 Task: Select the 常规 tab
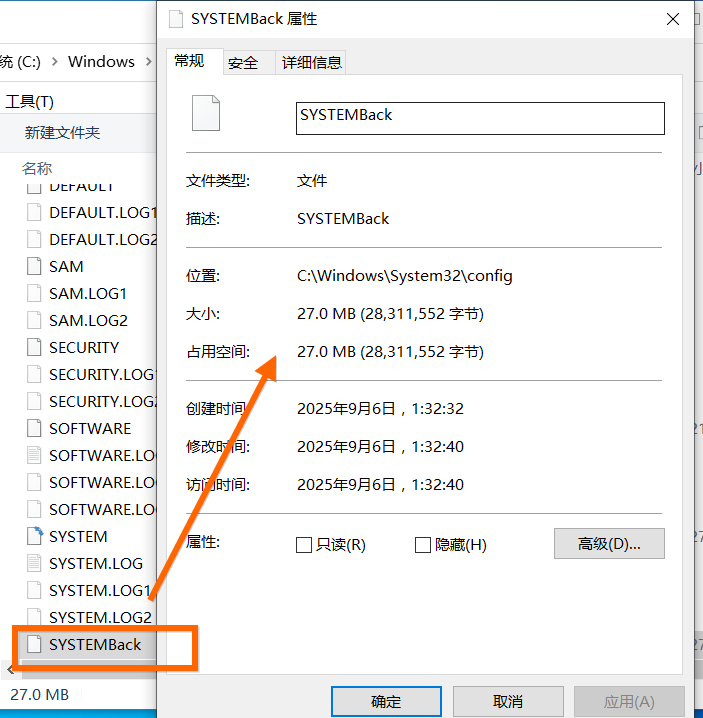(189, 61)
